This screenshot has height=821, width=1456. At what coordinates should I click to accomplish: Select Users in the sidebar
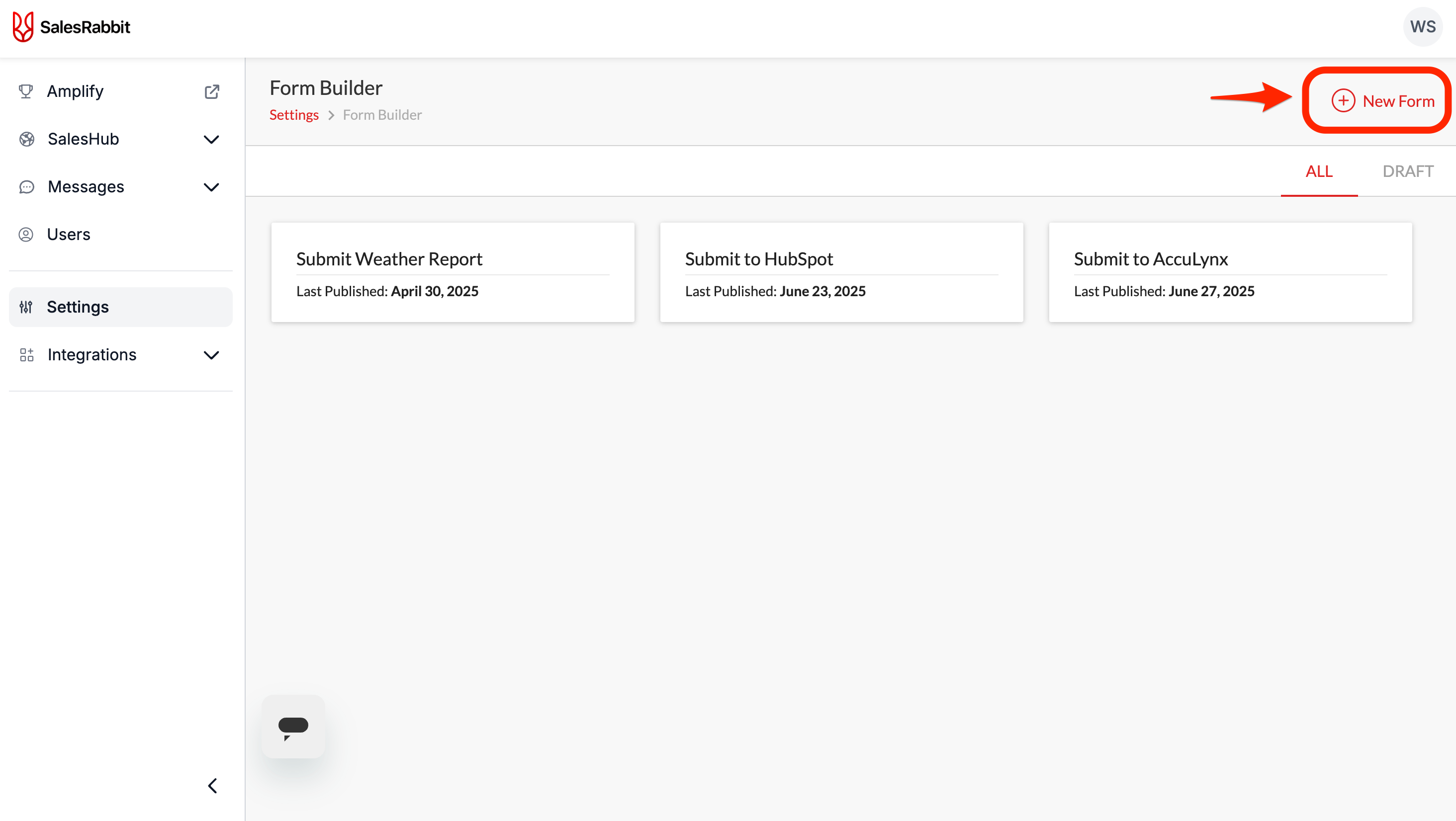tap(120, 235)
